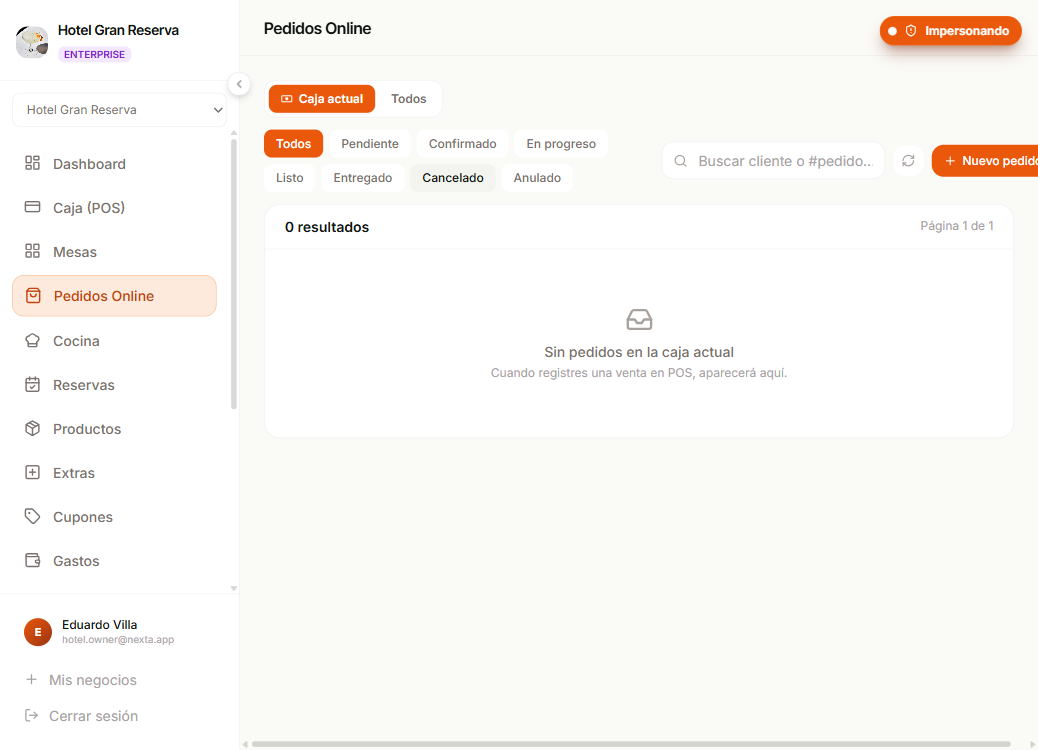Viewport: 1038px width, 750px height.
Task: Filter orders by Listo
Action: pyautogui.click(x=290, y=177)
